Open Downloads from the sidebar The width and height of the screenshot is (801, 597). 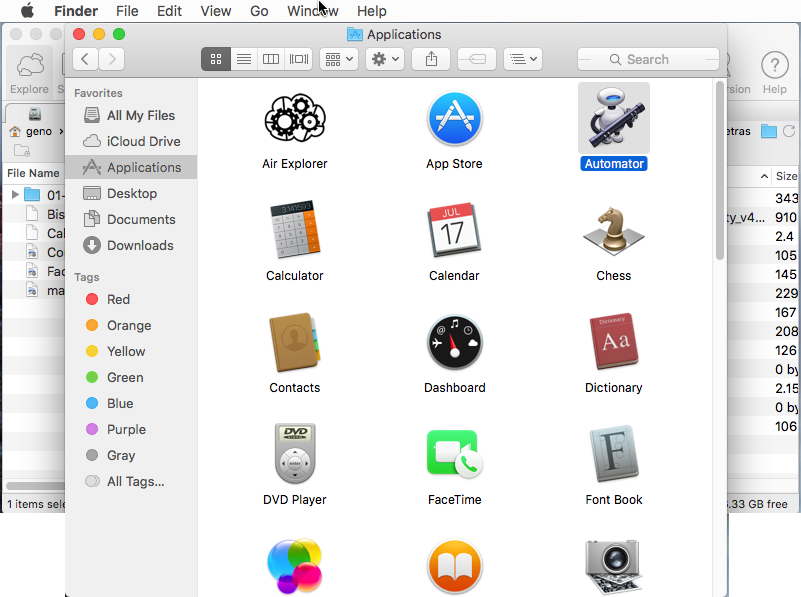[x=131, y=246]
